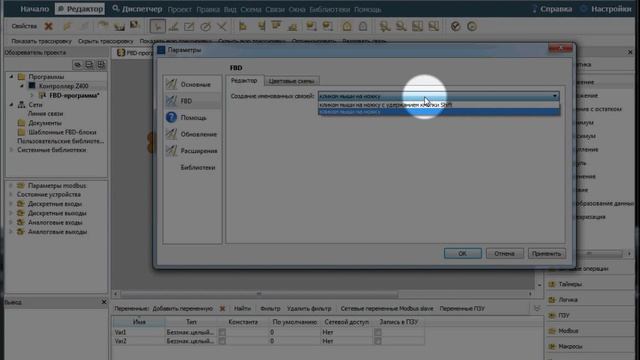
Task: Choose option with удержанием кнопки Shift
Action: pos(439,105)
